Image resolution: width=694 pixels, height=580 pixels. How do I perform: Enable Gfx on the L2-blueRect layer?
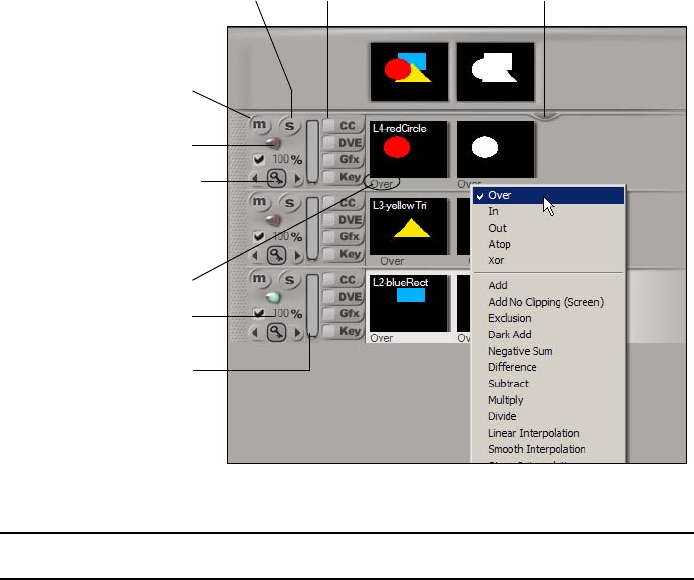328,313
